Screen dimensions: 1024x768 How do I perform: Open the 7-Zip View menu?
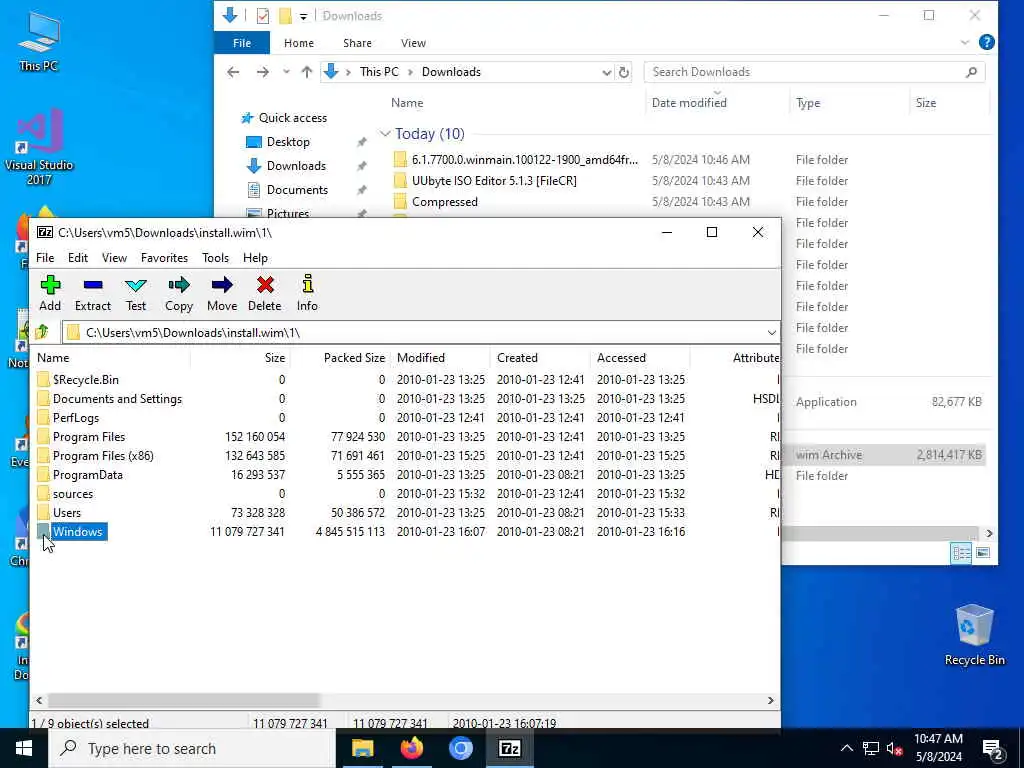click(x=114, y=258)
